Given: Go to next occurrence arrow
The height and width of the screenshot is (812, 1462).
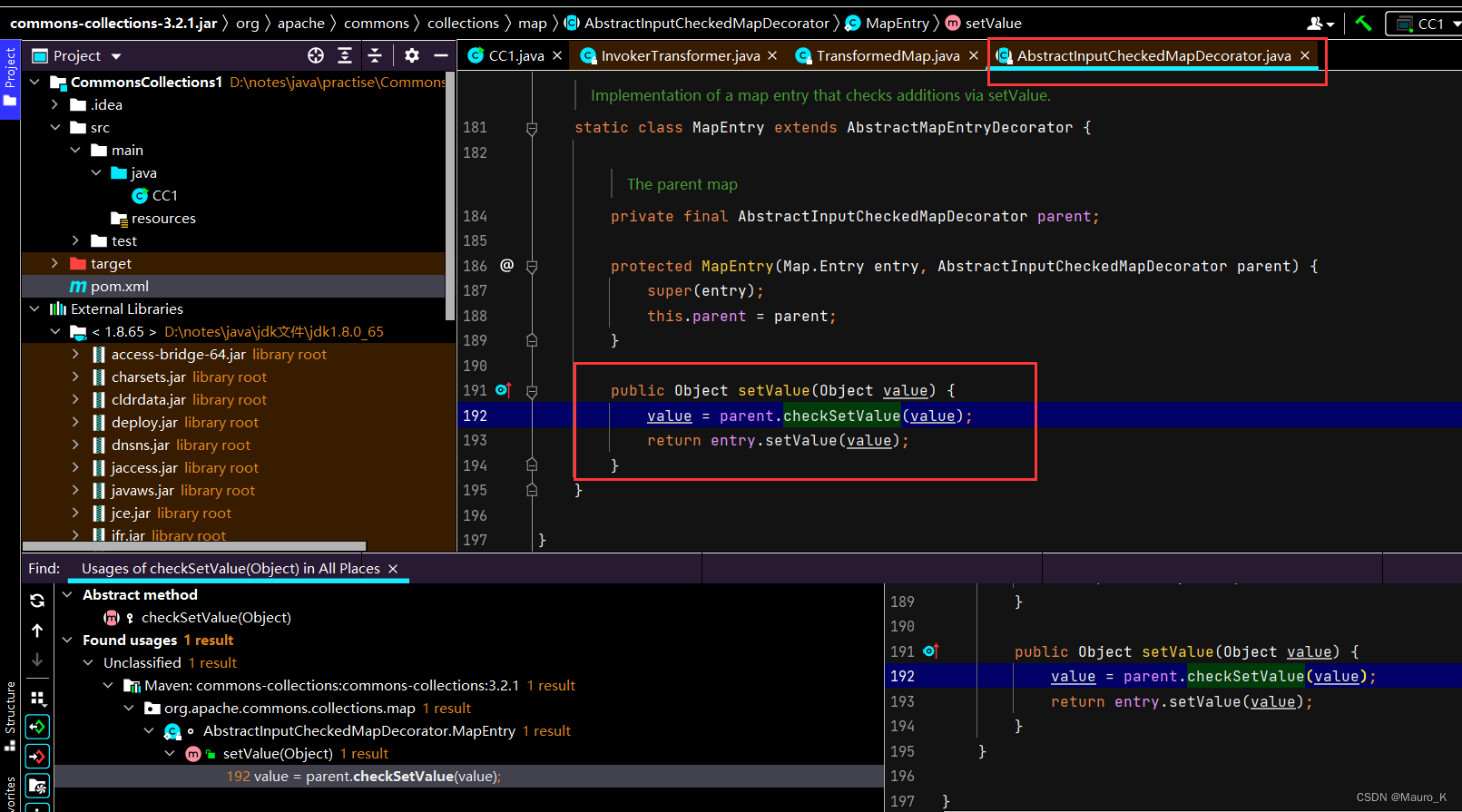Looking at the screenshot, I should 37,660.
